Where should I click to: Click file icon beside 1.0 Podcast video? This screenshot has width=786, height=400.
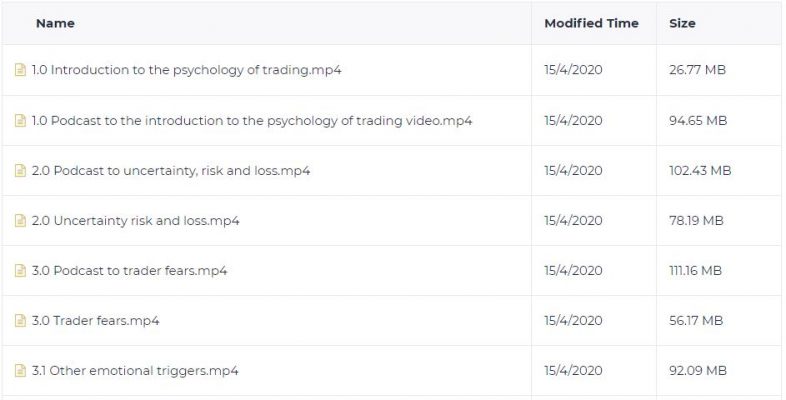pos(20,120)
